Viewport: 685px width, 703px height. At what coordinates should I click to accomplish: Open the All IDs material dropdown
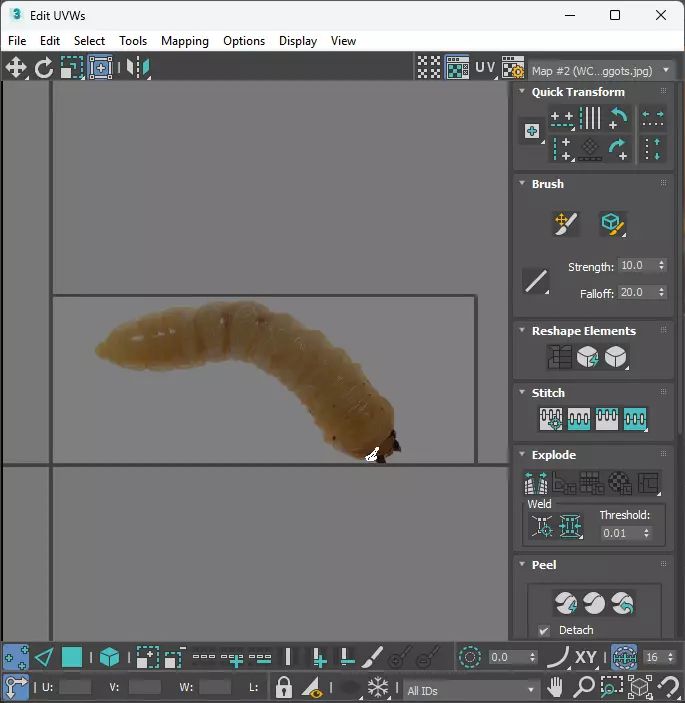469,690
